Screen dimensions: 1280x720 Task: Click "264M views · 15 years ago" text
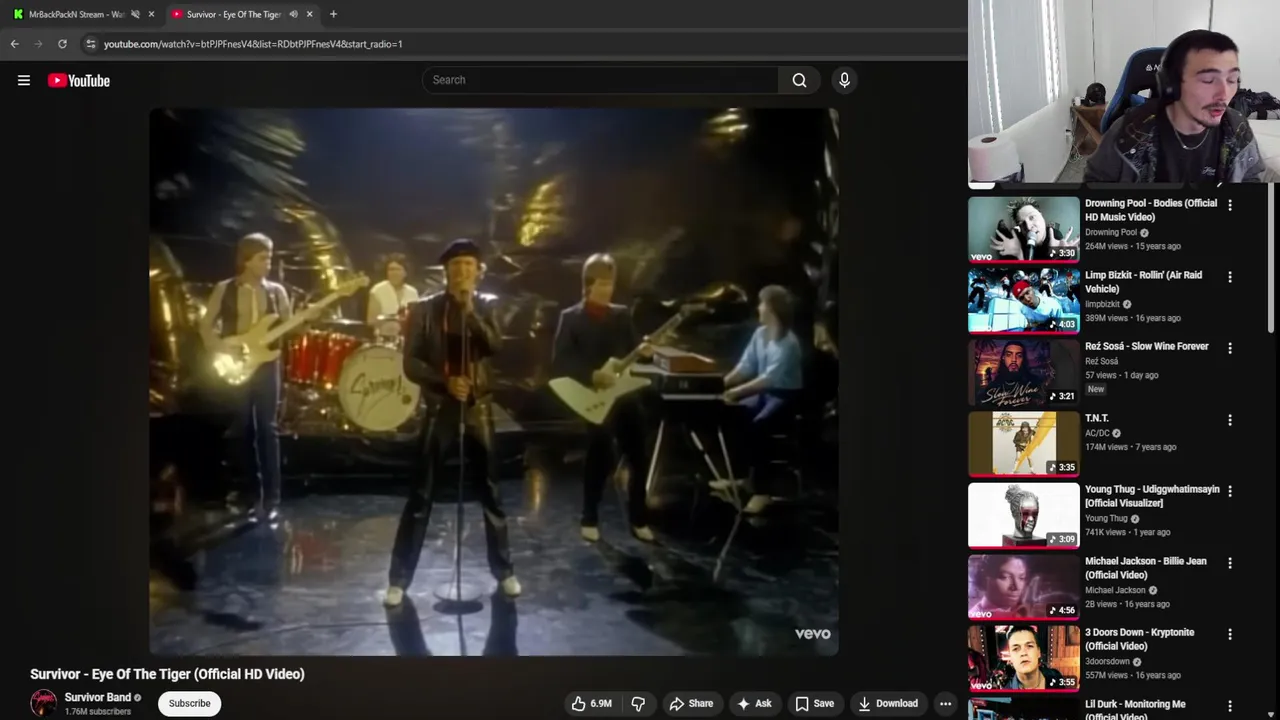point(1133,246)
